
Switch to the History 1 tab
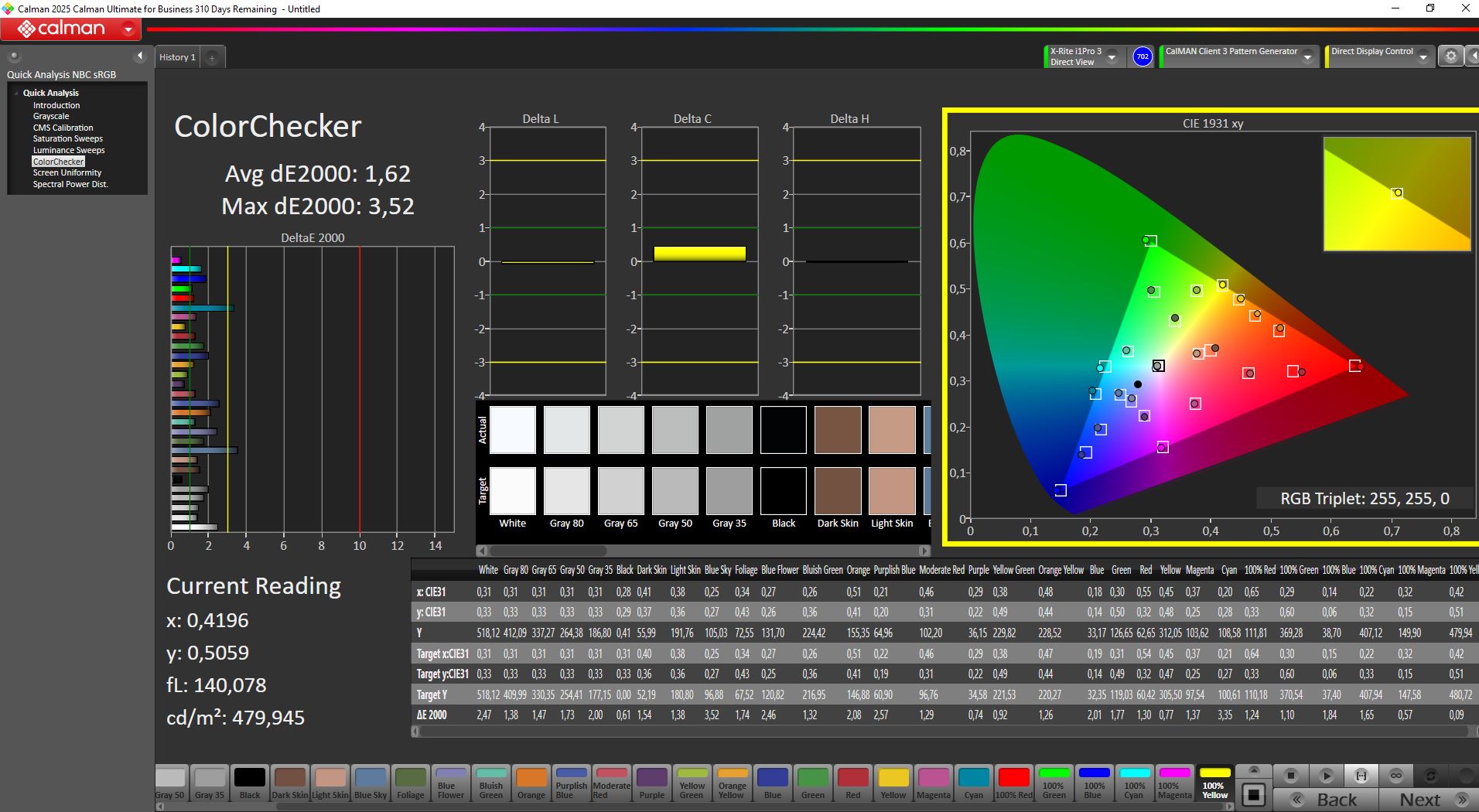point(177,57)
